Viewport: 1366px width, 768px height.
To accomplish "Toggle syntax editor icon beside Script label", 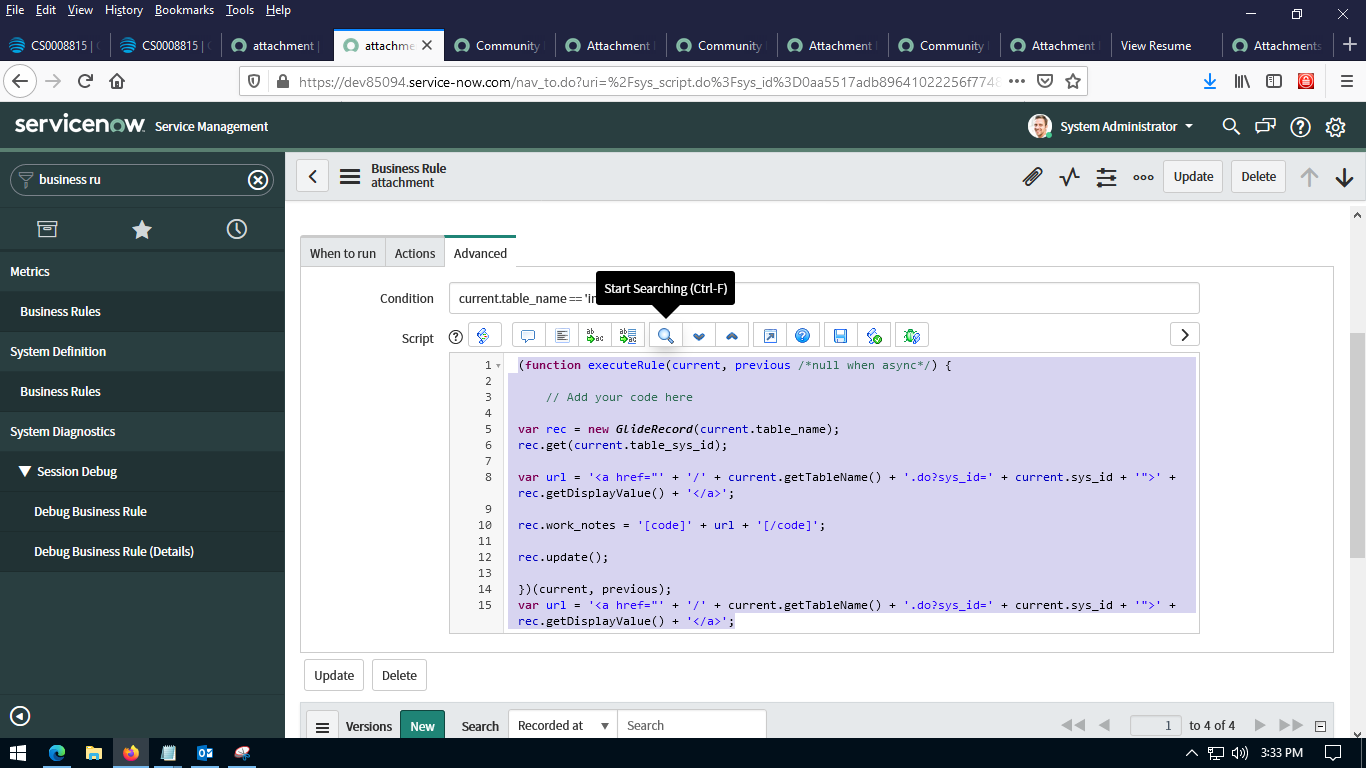I will pos(485,336).
